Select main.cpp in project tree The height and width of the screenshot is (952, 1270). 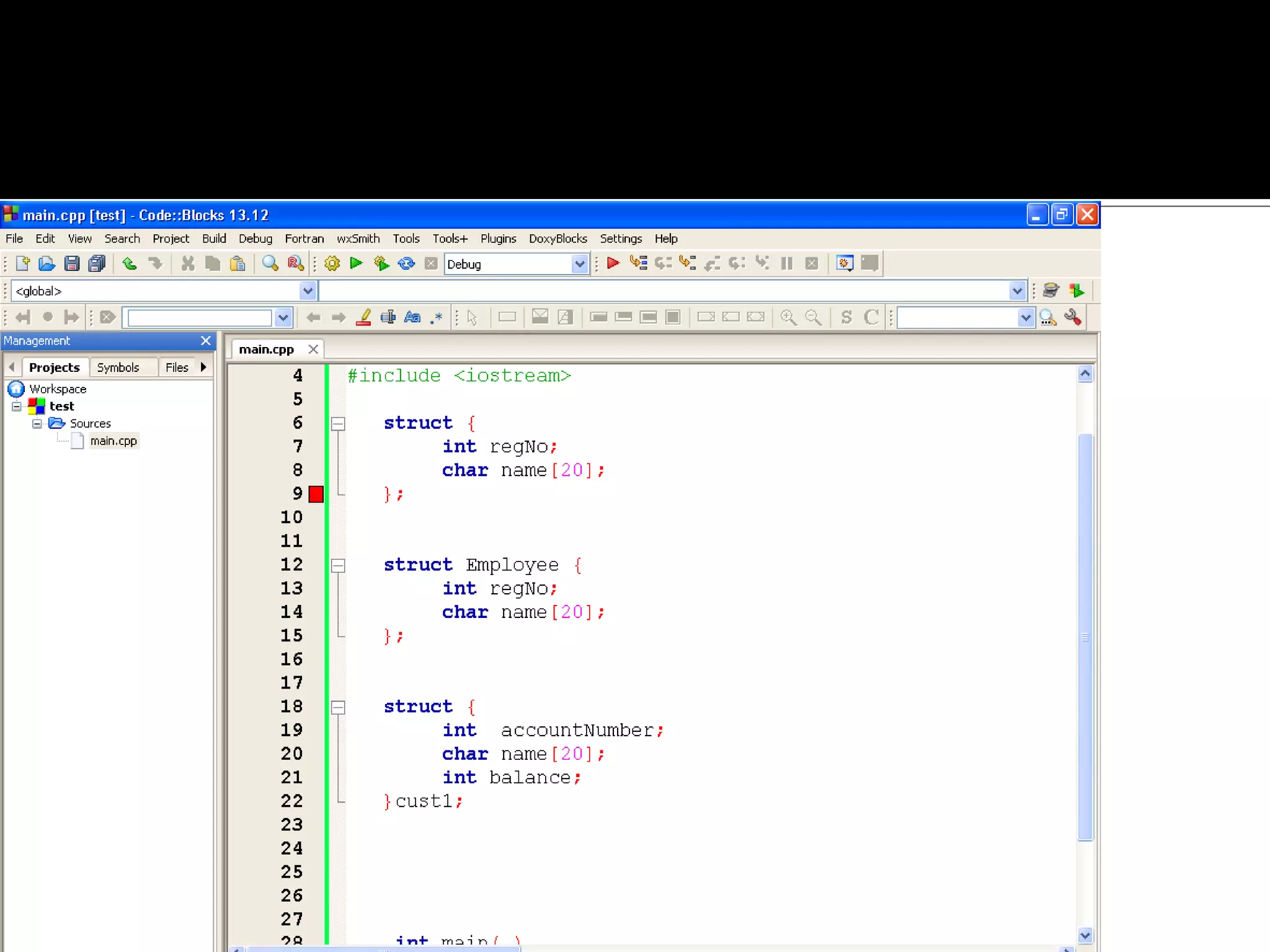click(113, 441)
